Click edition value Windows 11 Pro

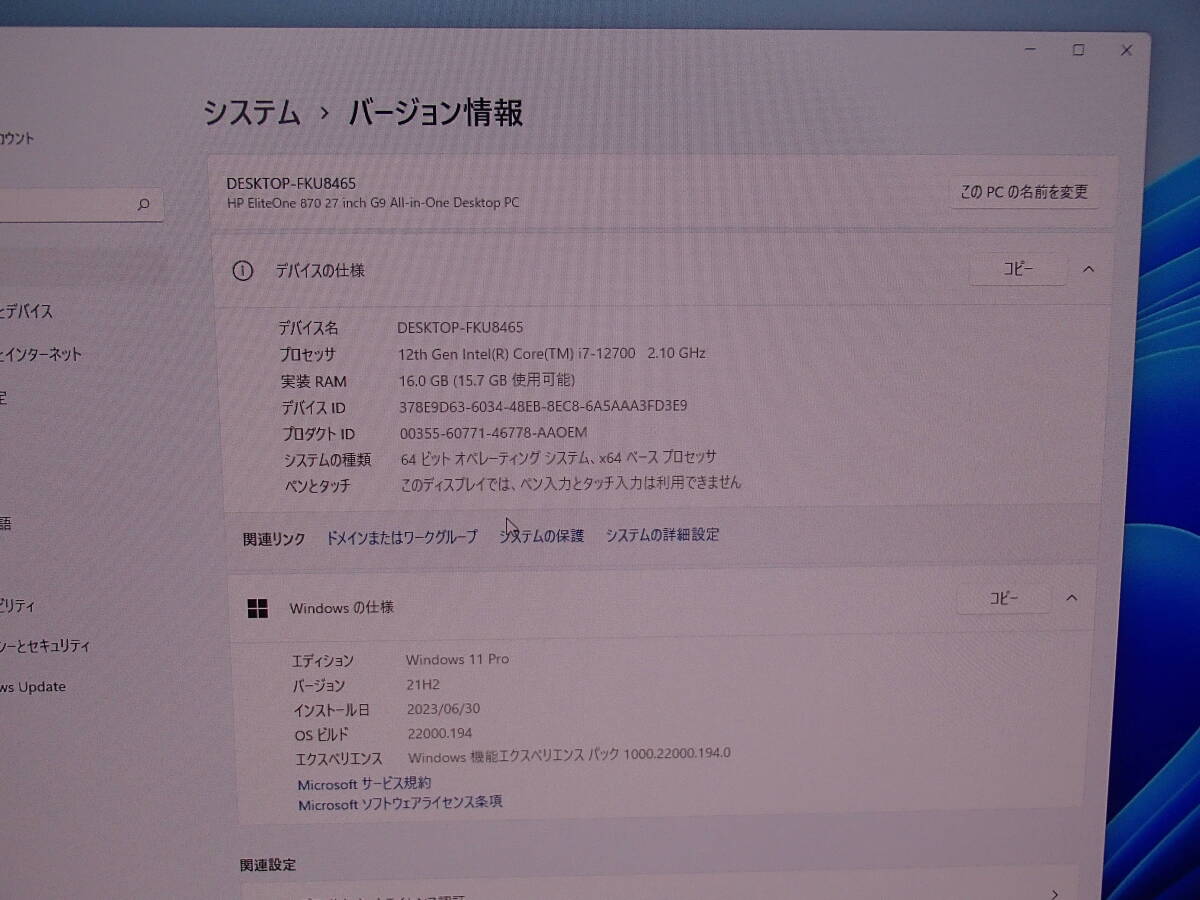(457, 660)
